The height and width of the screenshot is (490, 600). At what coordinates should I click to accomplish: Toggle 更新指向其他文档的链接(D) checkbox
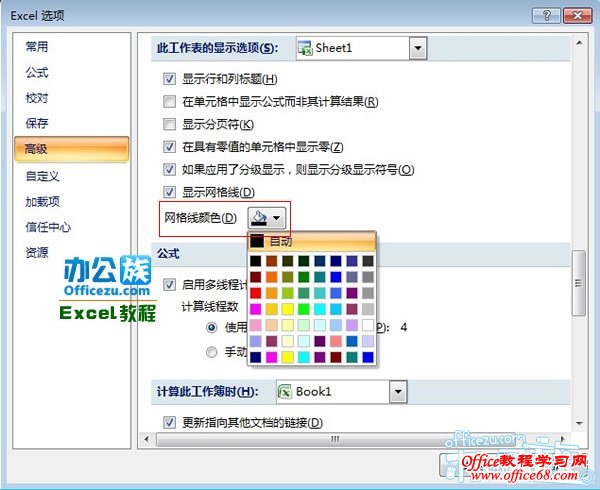[x=169, y=423]
